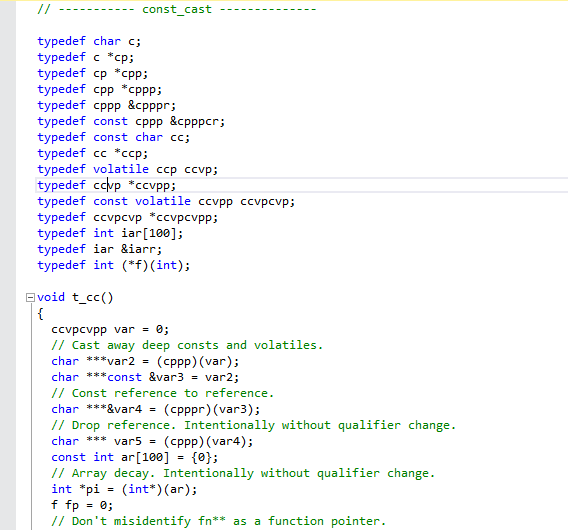Click the line 'typedef int iar[100];'
This screenshot has width=568, height=530.
[x=110, y=233]
